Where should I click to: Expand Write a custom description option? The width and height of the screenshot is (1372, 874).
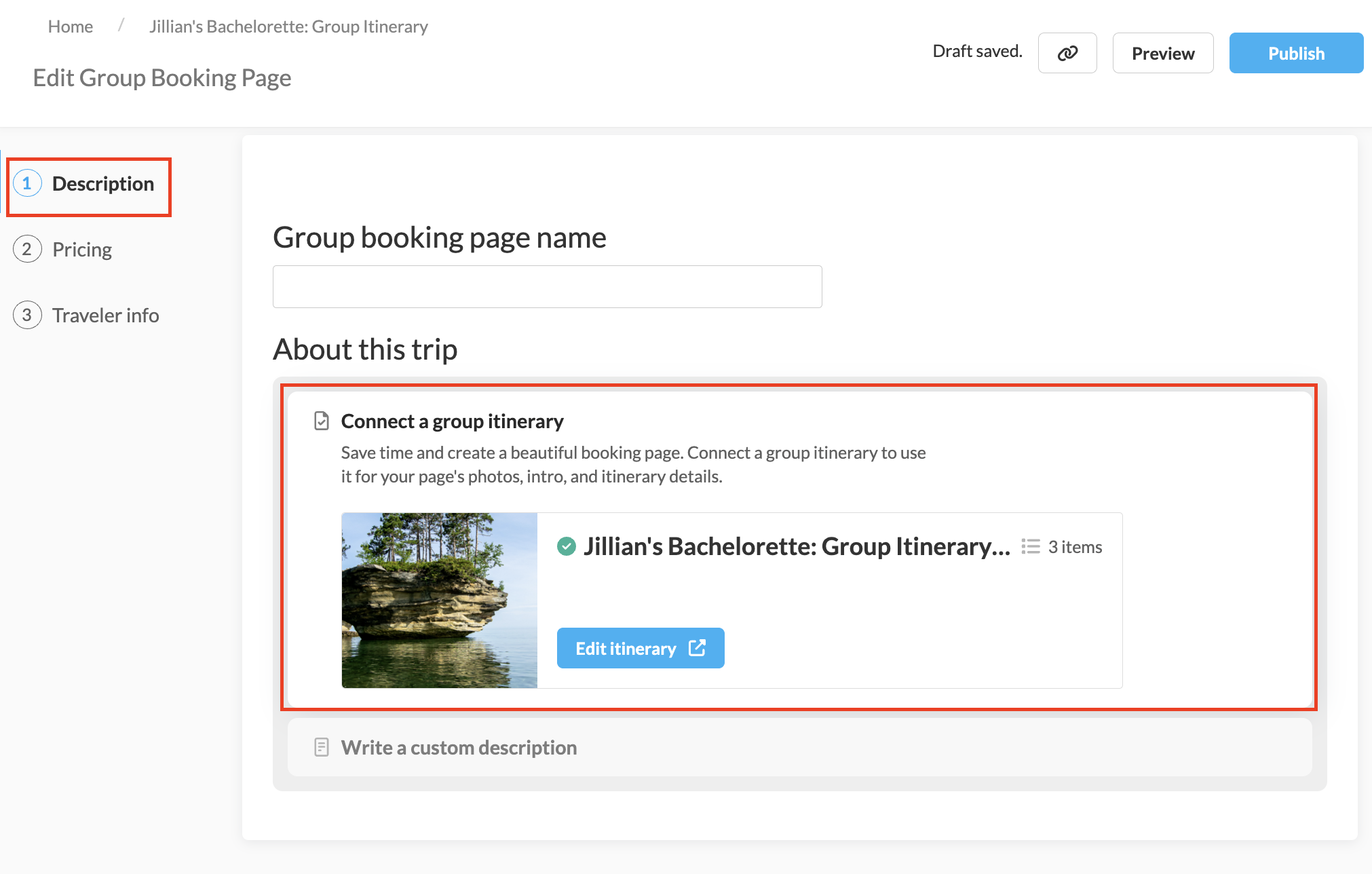click(x=800, y=748)
